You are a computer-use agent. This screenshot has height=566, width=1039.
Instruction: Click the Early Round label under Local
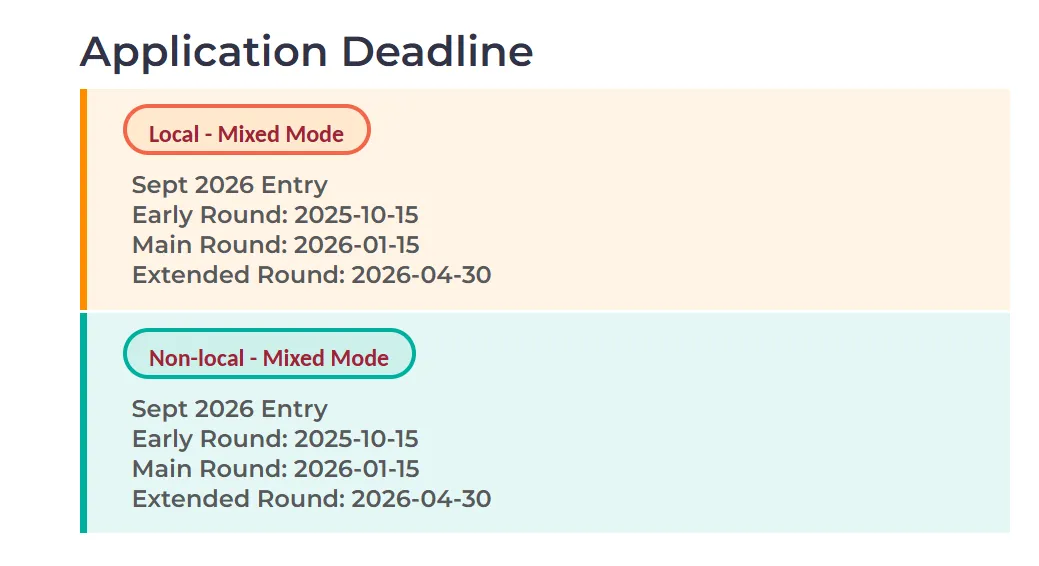pyautogui.click(x=209, y=215)
